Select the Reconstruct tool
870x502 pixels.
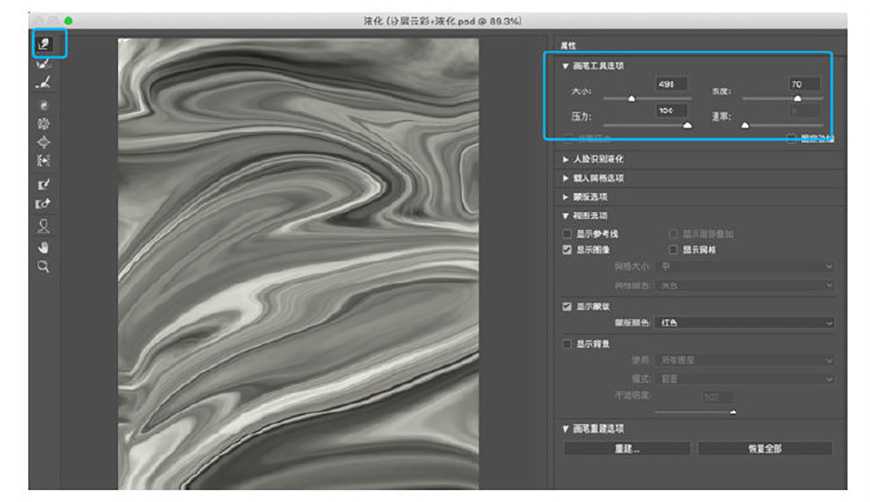[44, 64]
